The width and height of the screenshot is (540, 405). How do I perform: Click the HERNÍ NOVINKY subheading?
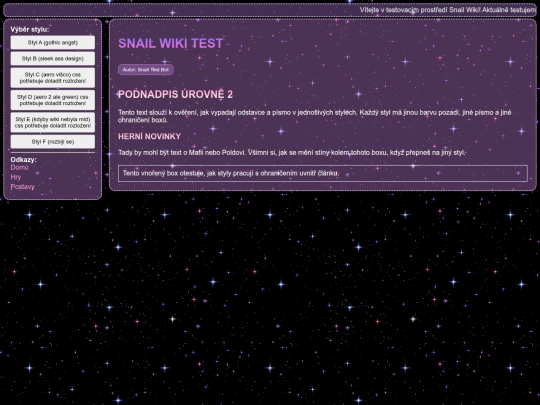click(149, 136)
